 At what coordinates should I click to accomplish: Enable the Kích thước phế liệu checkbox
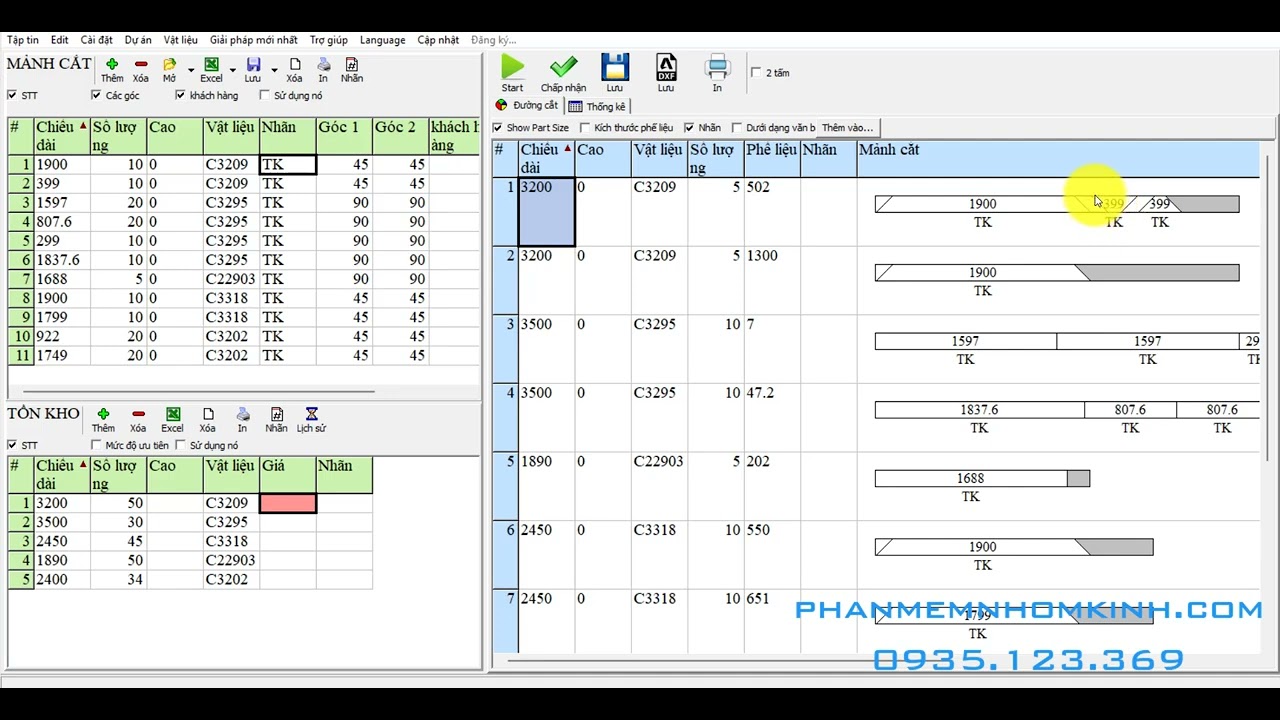click(585, 128)
